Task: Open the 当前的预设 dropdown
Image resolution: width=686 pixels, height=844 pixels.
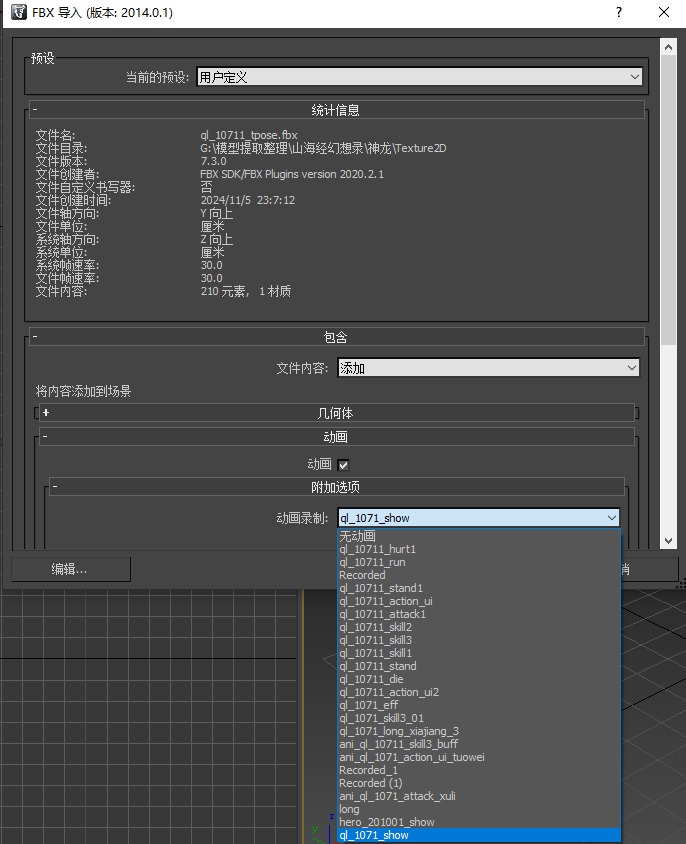Action: pos(419,77)
